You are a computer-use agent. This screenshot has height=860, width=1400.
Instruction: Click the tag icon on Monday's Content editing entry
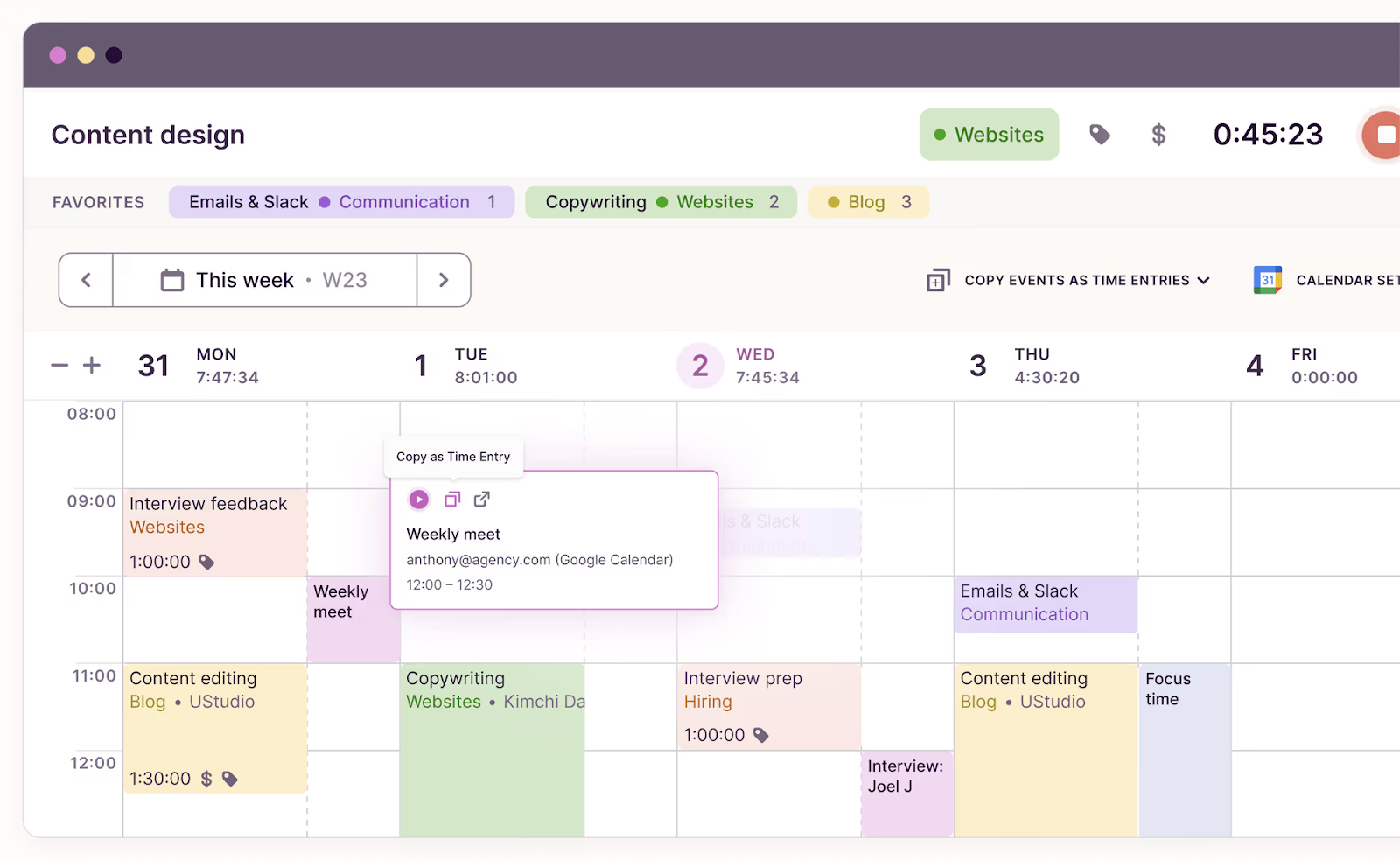230,779
